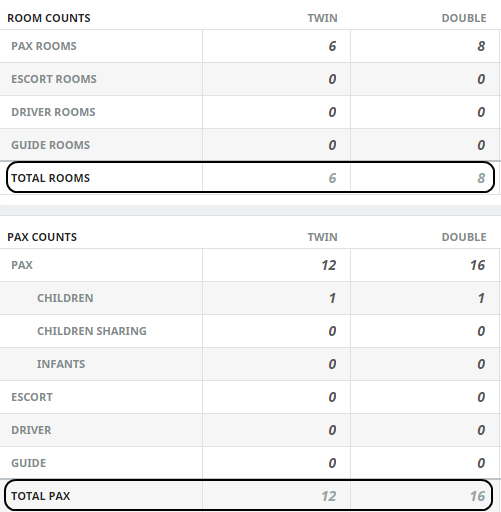Image resolution: width=501 pixels, height=512 pixels.
Task: Click the PAX ROOMS double value 8
Action: [481, 46]
